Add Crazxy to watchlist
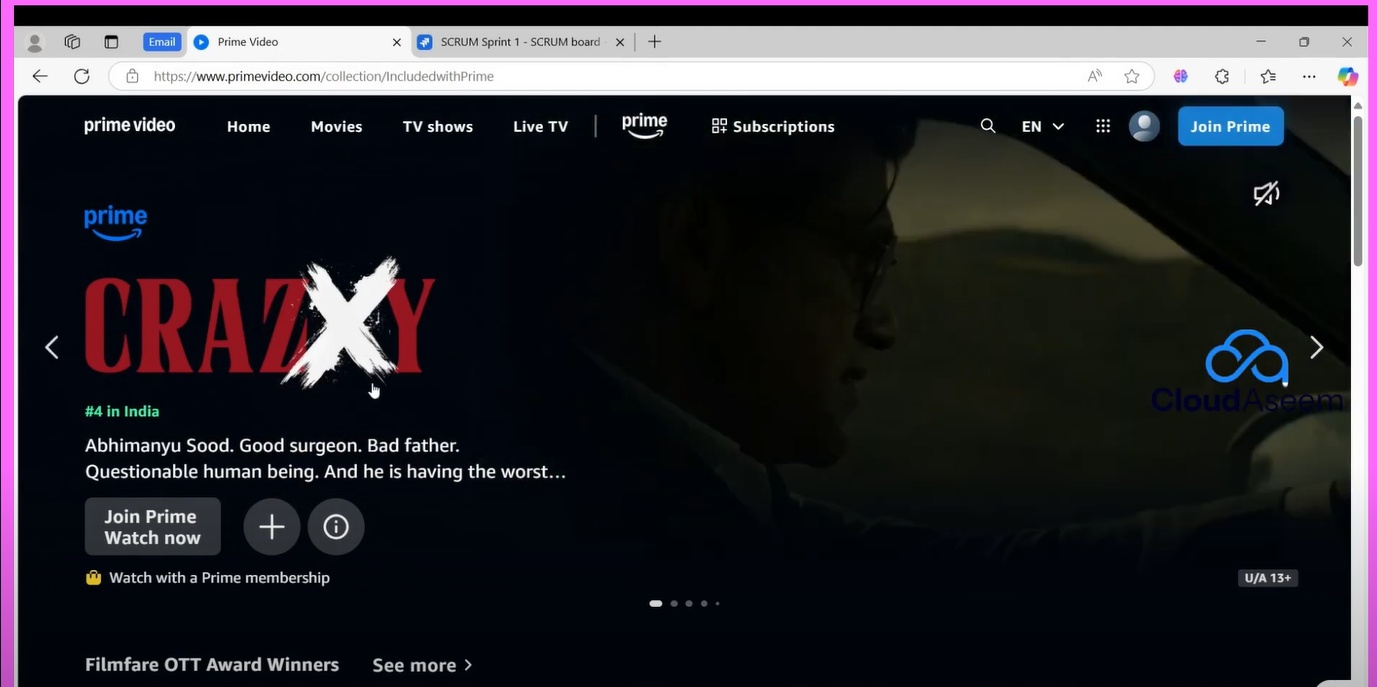1377x687 pixels. [272, 527]
